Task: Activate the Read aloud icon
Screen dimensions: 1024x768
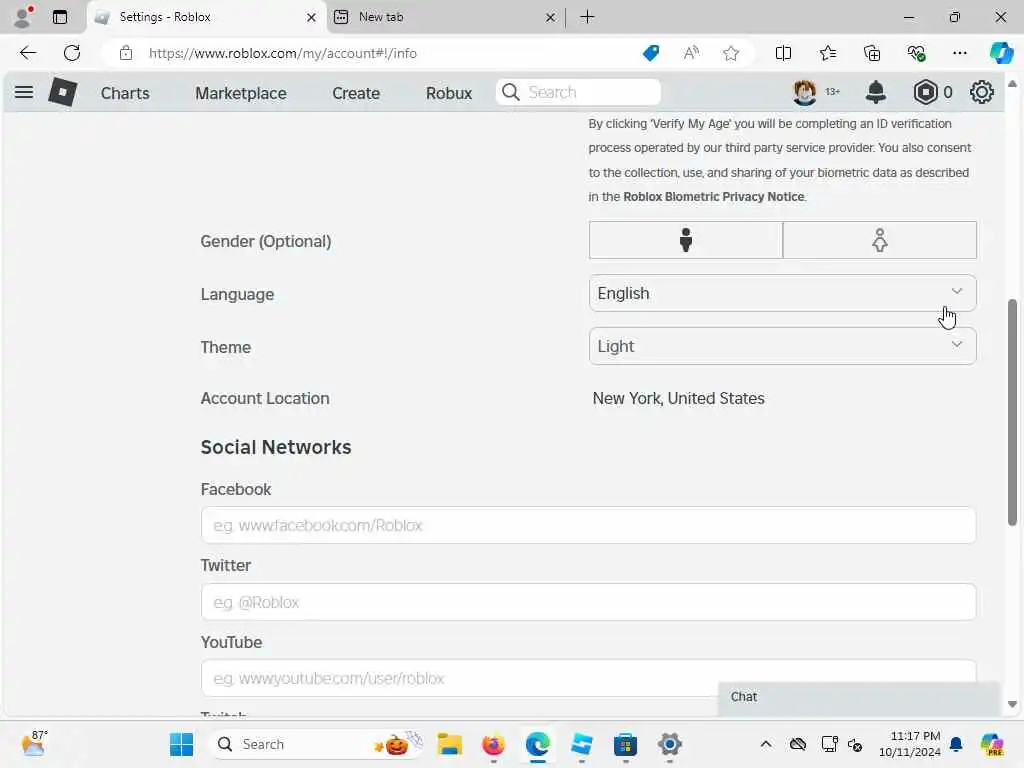Action: tap(691, 53)
